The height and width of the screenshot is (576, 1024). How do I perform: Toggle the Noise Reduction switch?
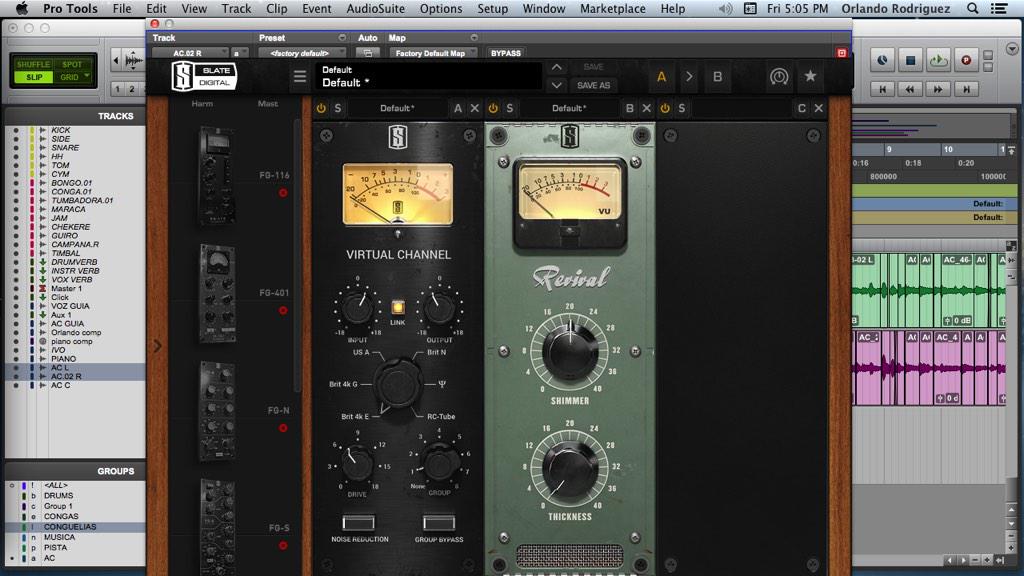click(359, 522)
